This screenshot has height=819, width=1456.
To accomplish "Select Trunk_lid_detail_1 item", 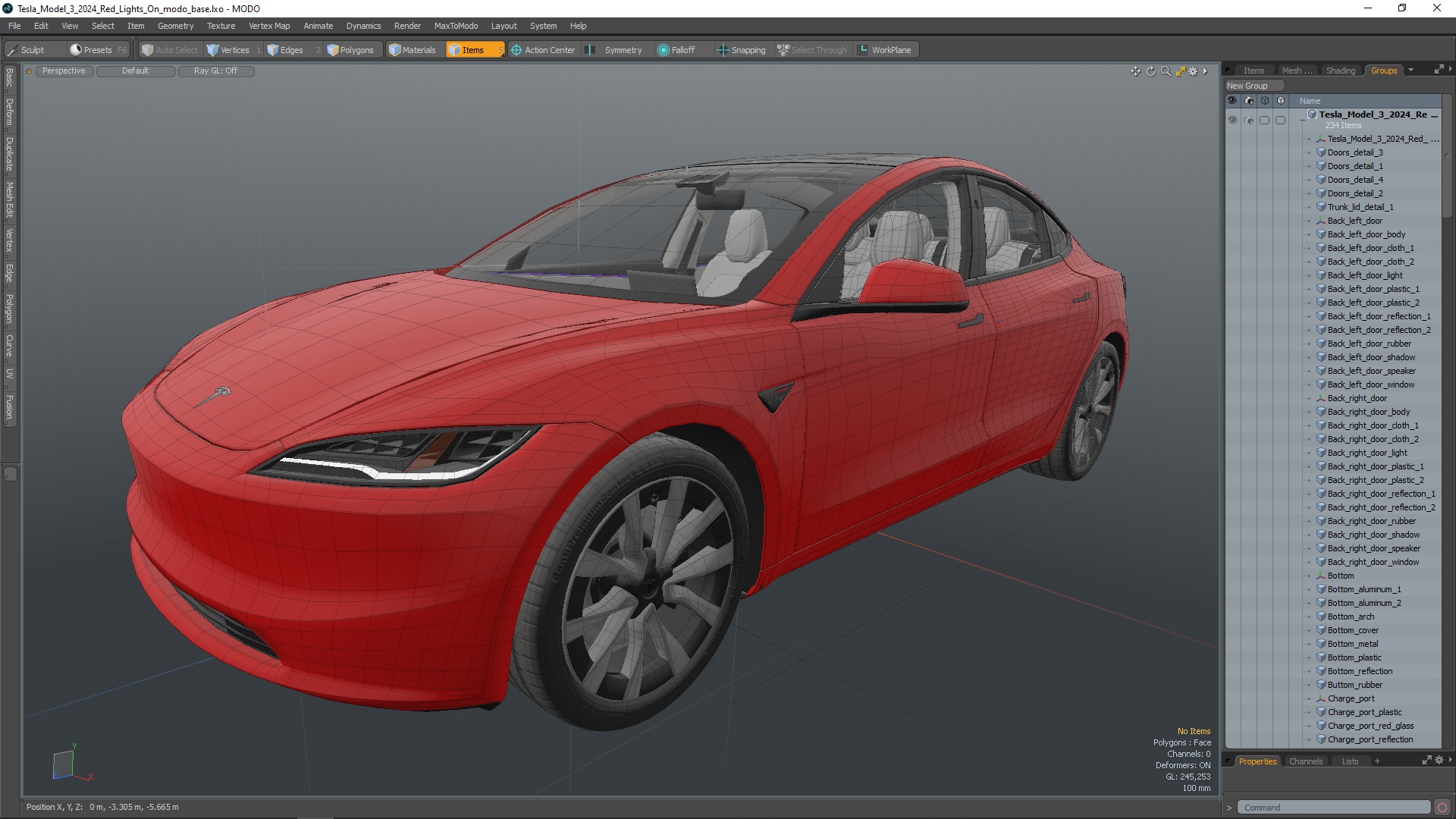I will (x=1360, y=207).
